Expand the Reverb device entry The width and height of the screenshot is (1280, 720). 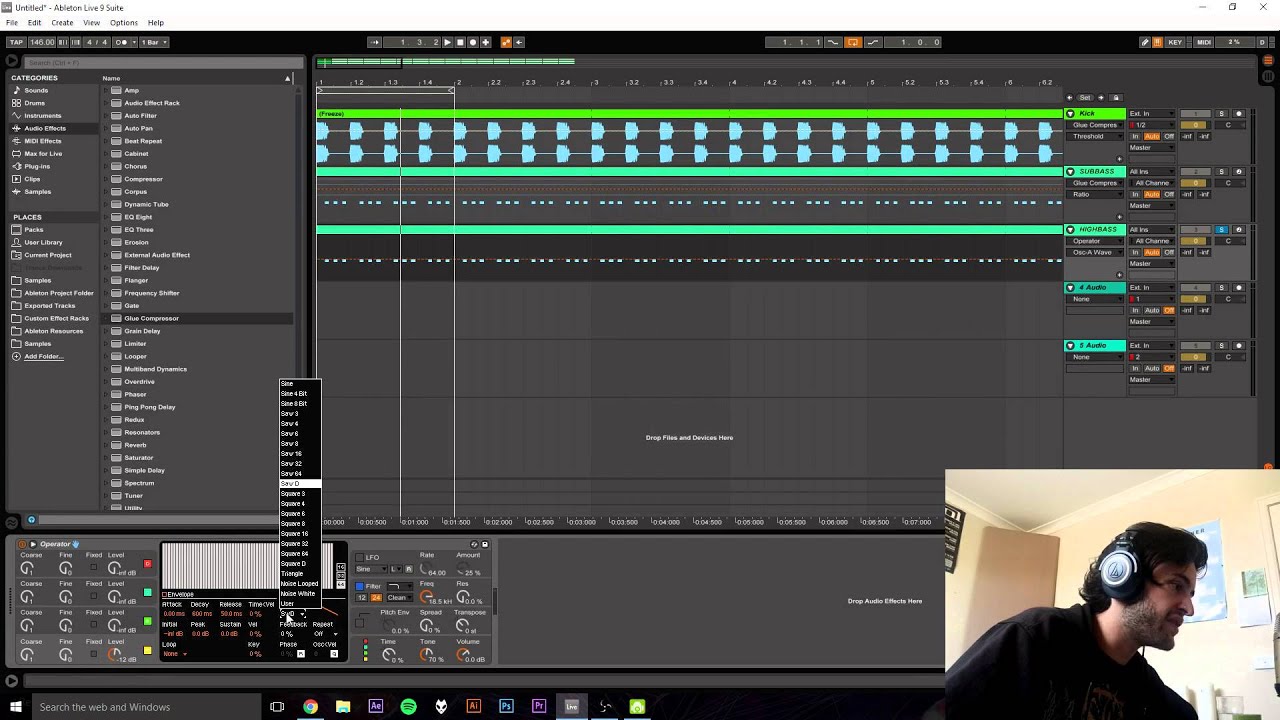(x=106, y=445)
